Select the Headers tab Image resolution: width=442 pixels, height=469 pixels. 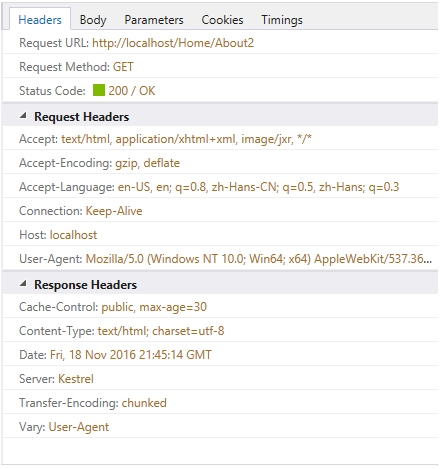pyautogui.click(x=40, y=20)
